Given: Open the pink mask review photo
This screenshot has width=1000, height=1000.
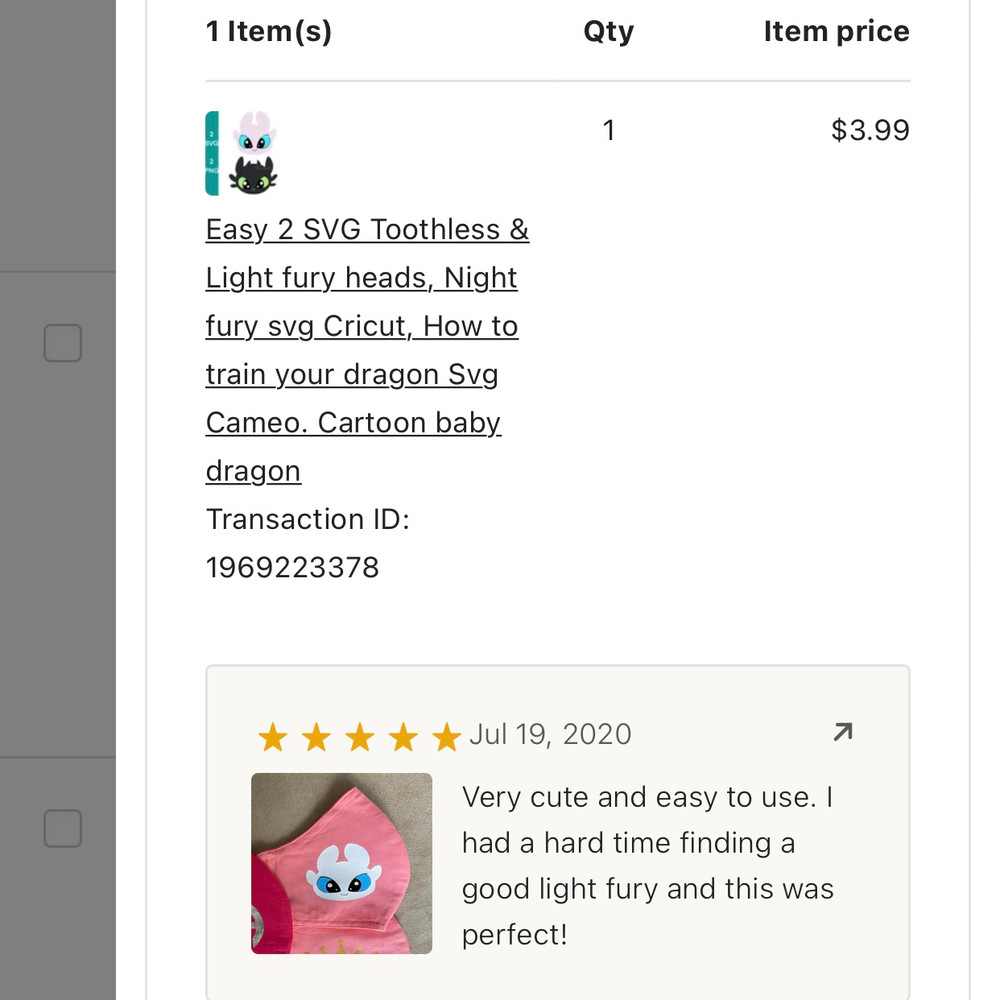Looking at the screenshot, I should coord(341,863).
